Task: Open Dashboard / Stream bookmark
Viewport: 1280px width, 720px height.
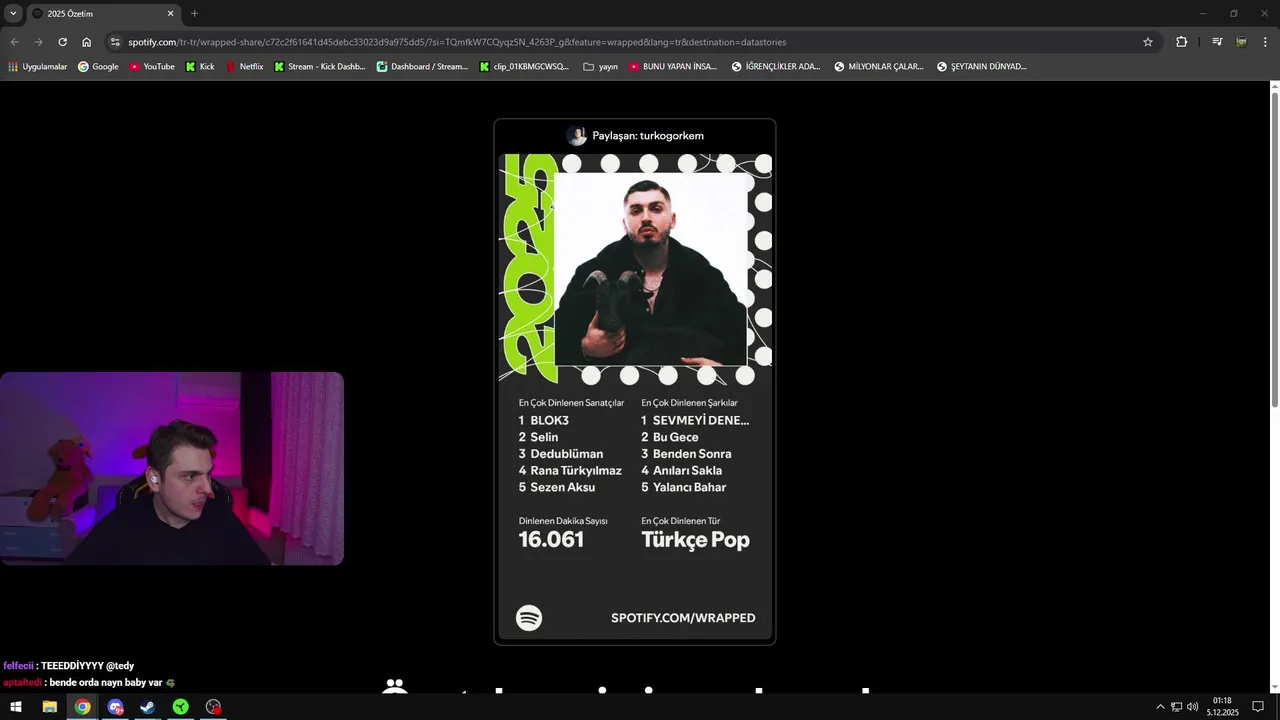Action: tap(422, 67)
